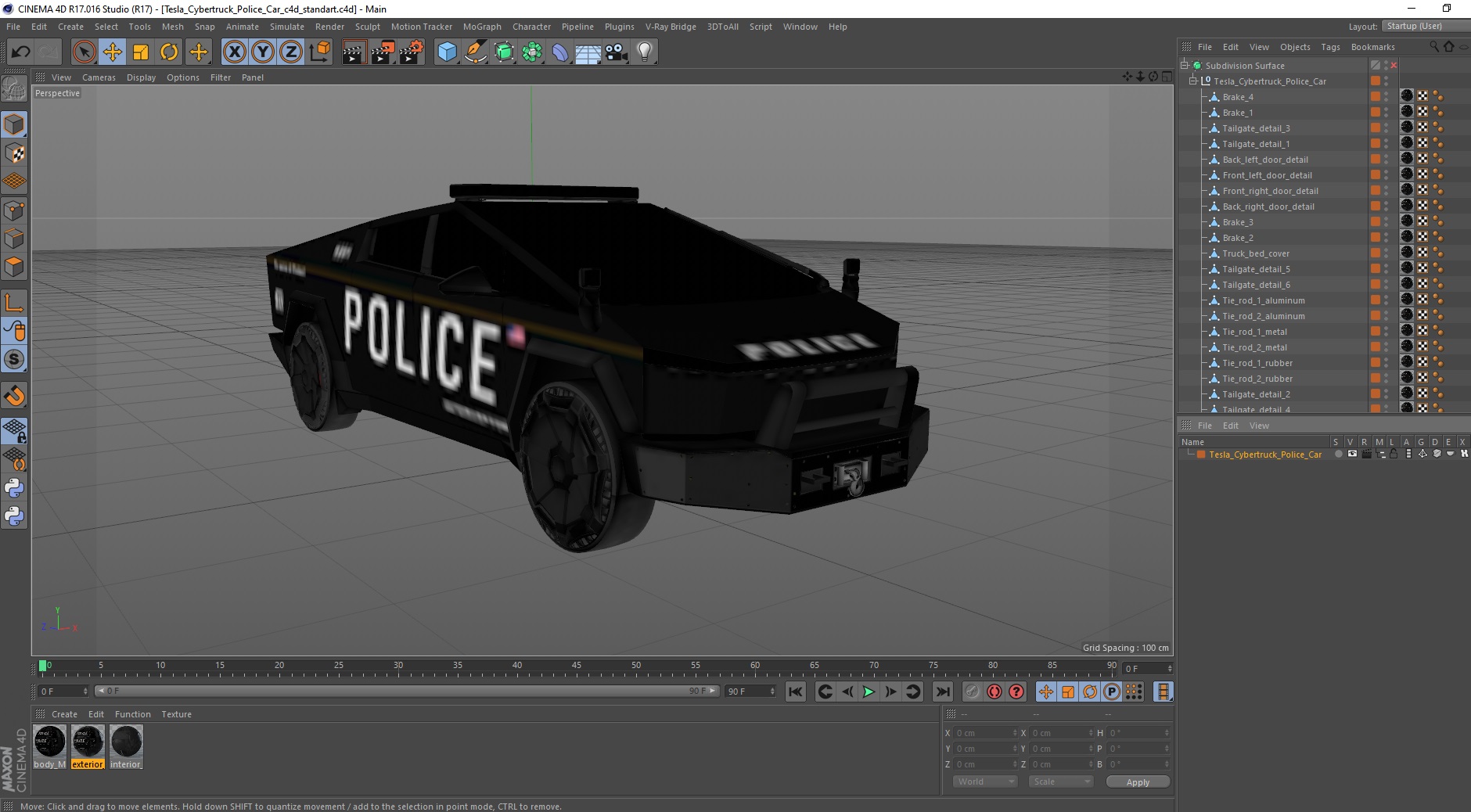Select Brake_4 object in tree
1471x812 pixels.
coord(1238,97)
